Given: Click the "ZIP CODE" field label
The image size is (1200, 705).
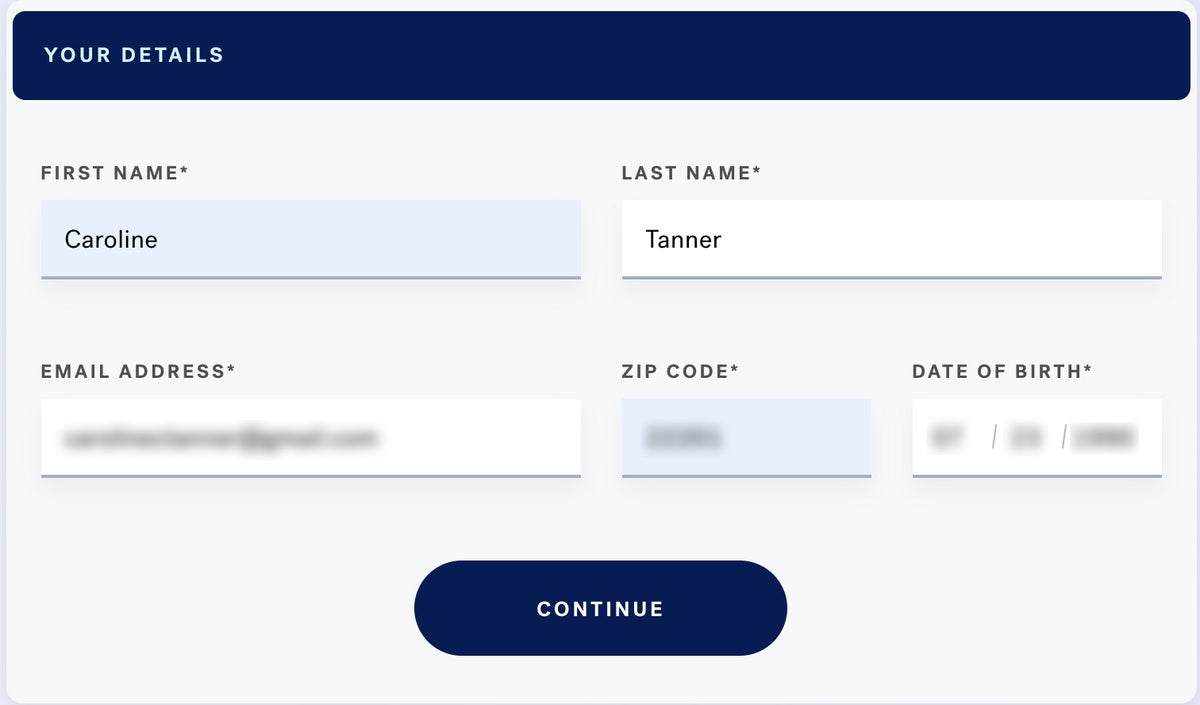Looking at the screenshot, I should (x=680, y=371).
